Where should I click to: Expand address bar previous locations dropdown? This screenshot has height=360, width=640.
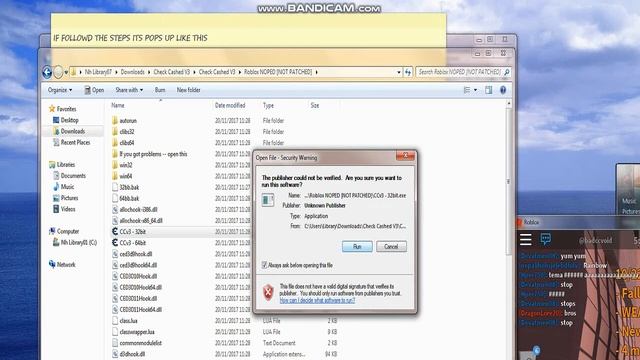tap(399, 72)
